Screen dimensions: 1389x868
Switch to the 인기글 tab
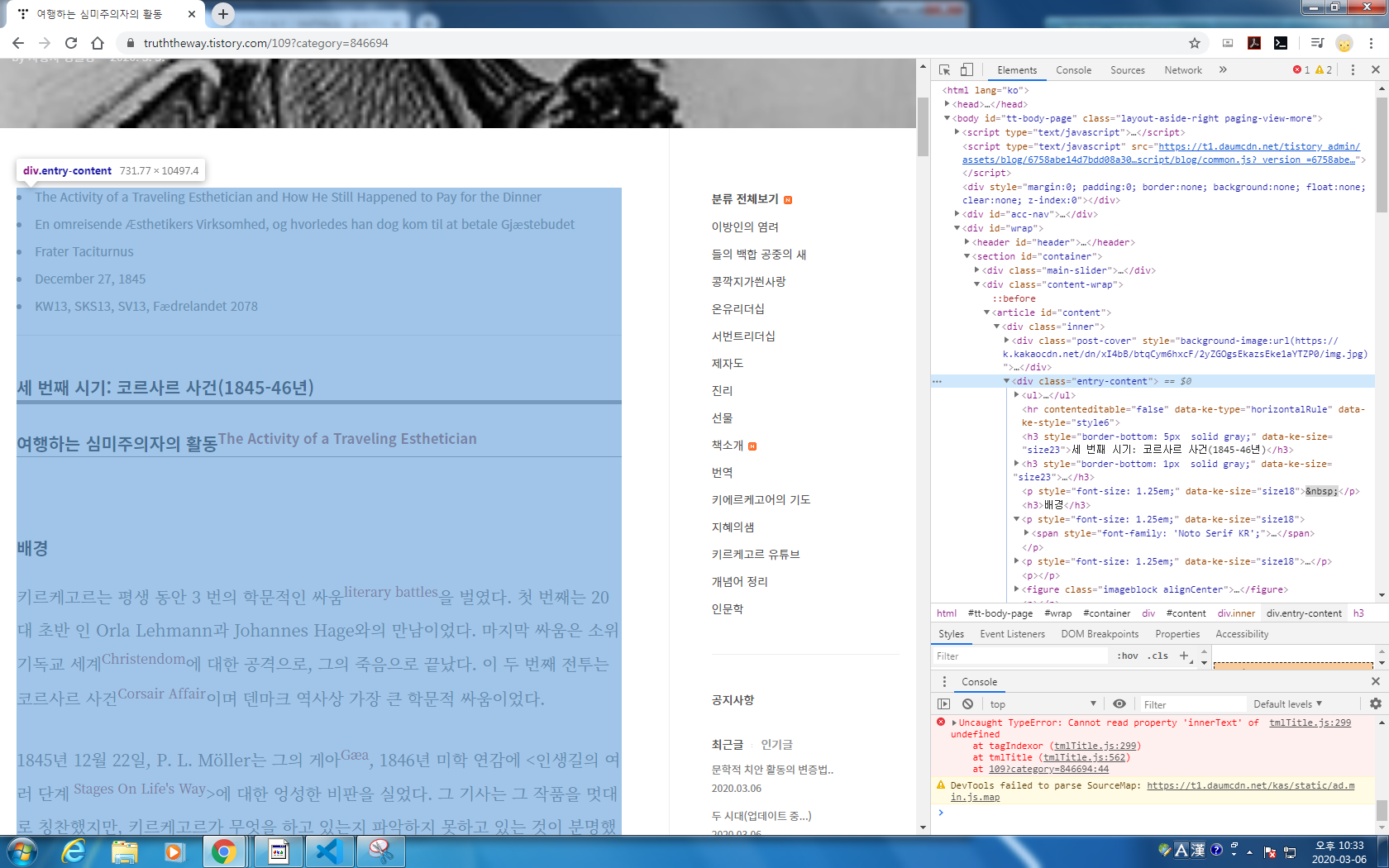[776, 745]
